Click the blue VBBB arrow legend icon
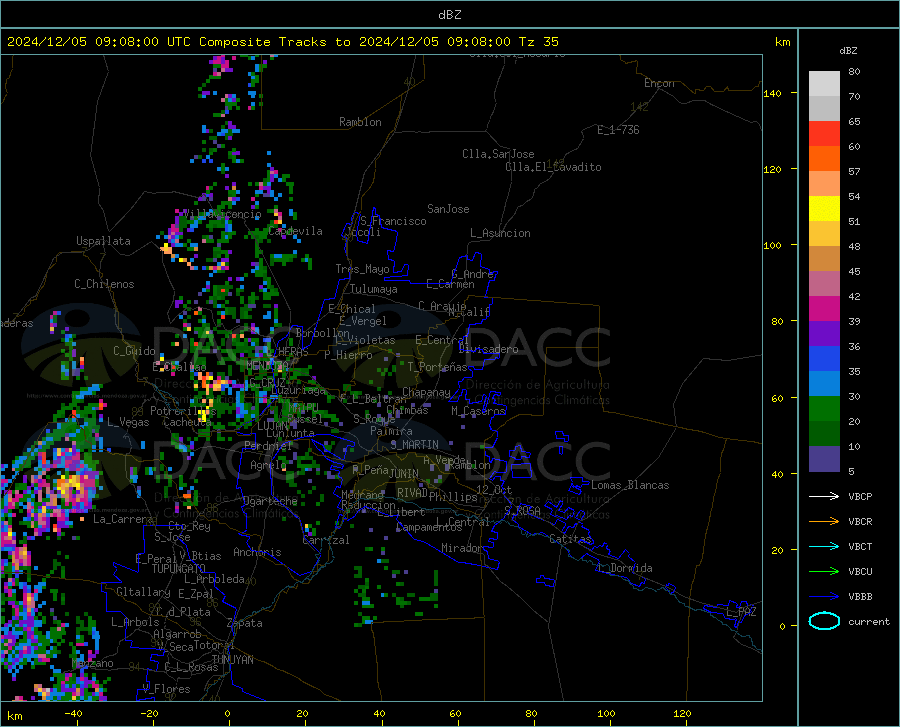This screenshot has width=900, height=727. click(x=824, y=597)
